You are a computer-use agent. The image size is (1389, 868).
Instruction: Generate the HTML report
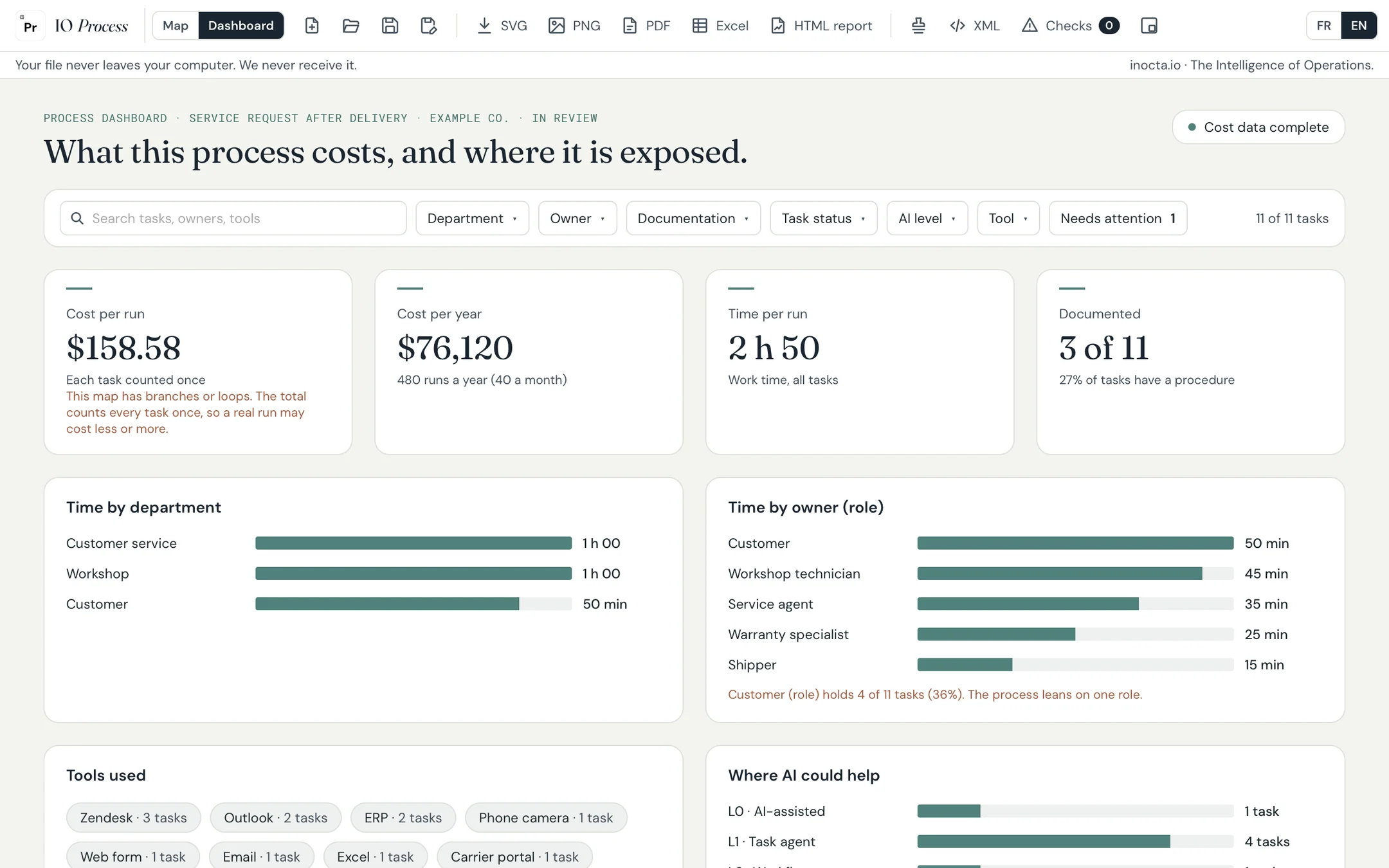click(821, 26)
